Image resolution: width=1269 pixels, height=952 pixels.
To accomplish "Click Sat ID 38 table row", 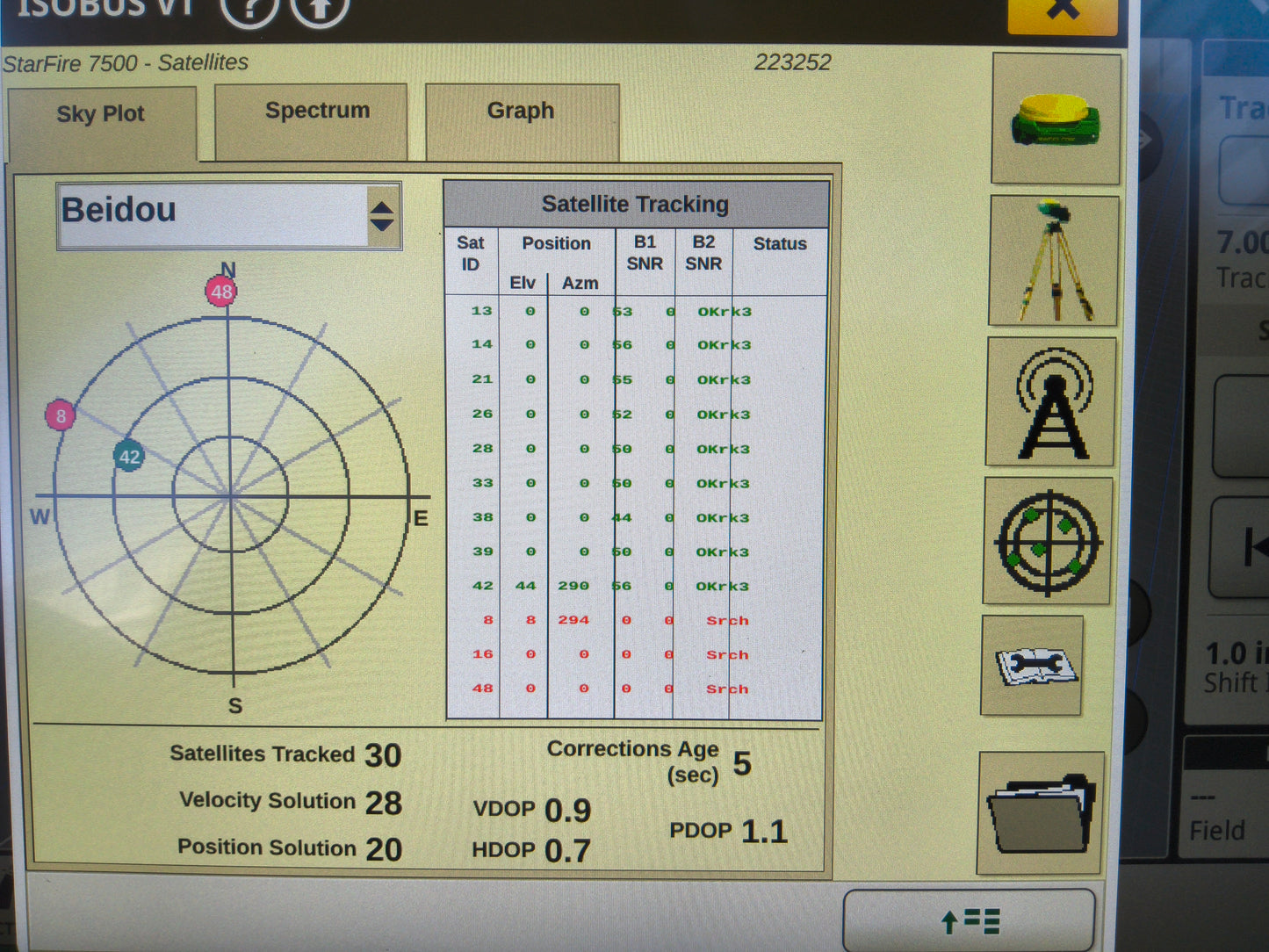I will coord(635,517).
